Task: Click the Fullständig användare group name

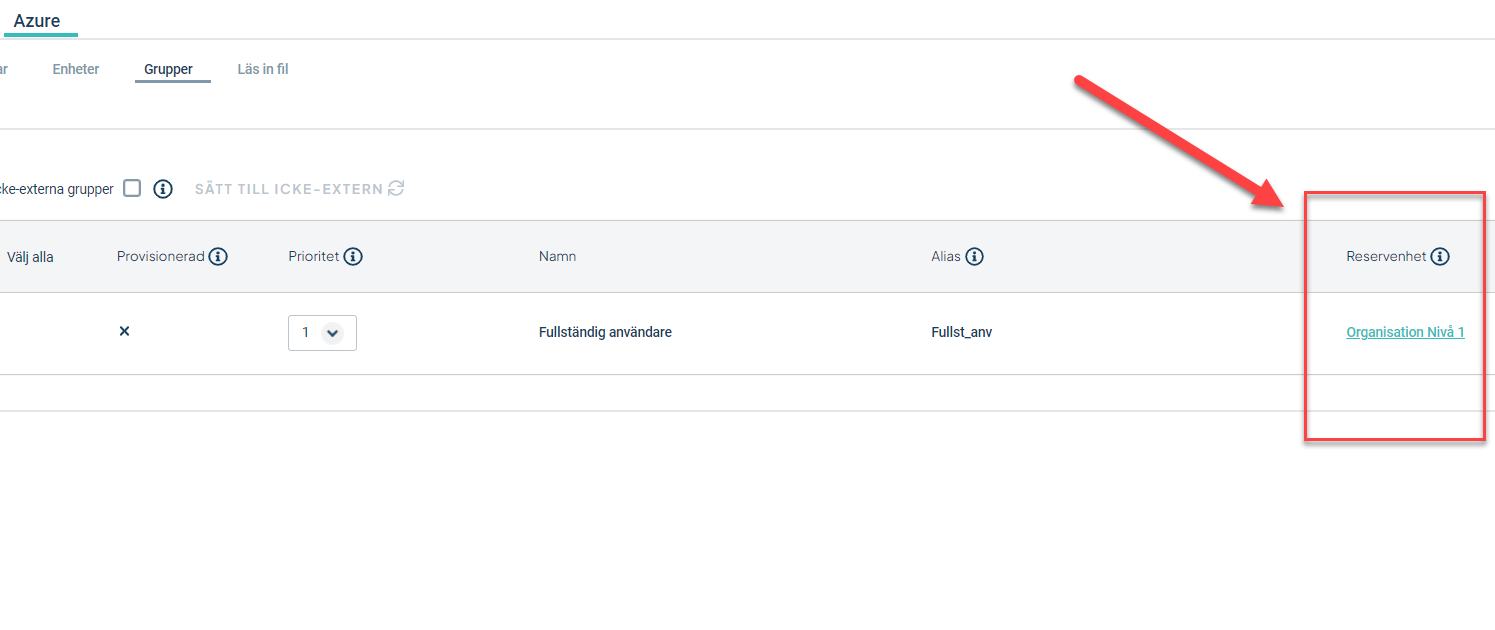Action: tap(605, 332)
